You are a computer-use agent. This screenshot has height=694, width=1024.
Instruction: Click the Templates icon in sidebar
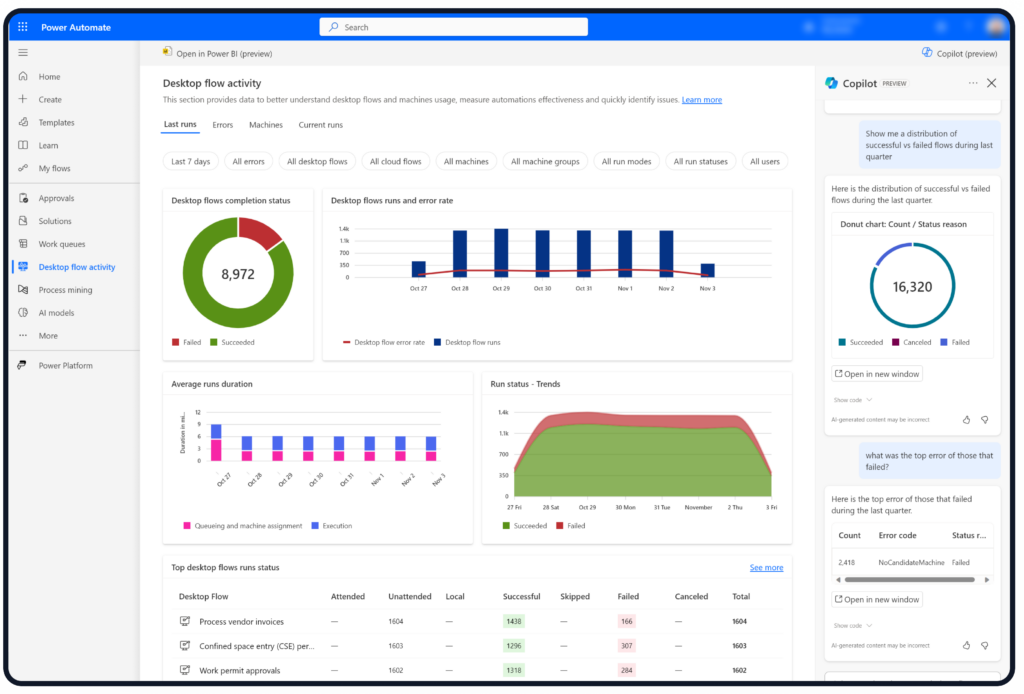[x=23, y=122]
